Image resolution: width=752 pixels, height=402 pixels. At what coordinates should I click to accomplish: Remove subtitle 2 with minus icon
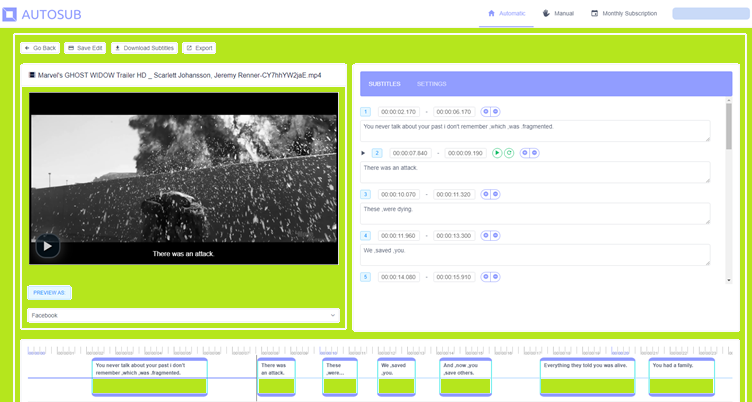534,153
